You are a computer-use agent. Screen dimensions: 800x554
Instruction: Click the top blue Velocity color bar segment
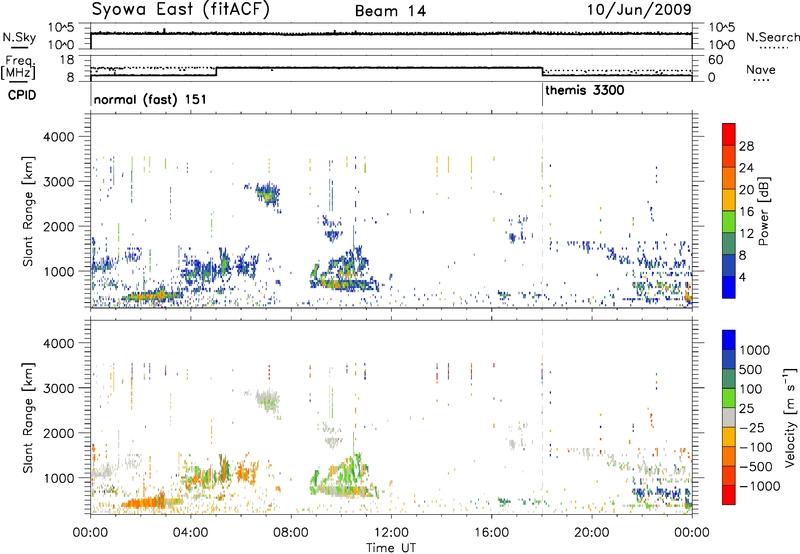pos(729,340)
